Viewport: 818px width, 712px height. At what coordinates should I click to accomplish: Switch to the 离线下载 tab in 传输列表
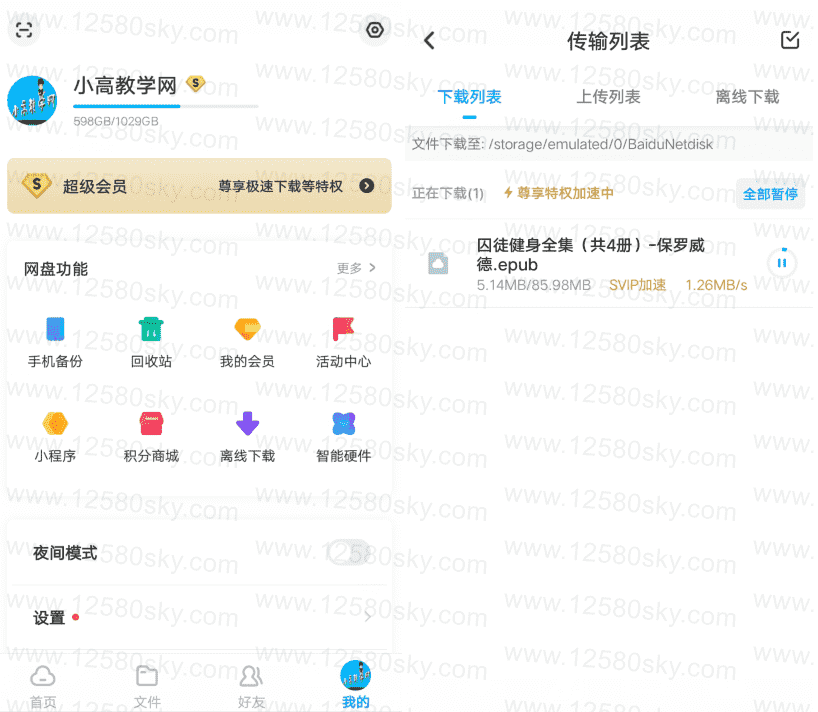[x=747, y=97]
